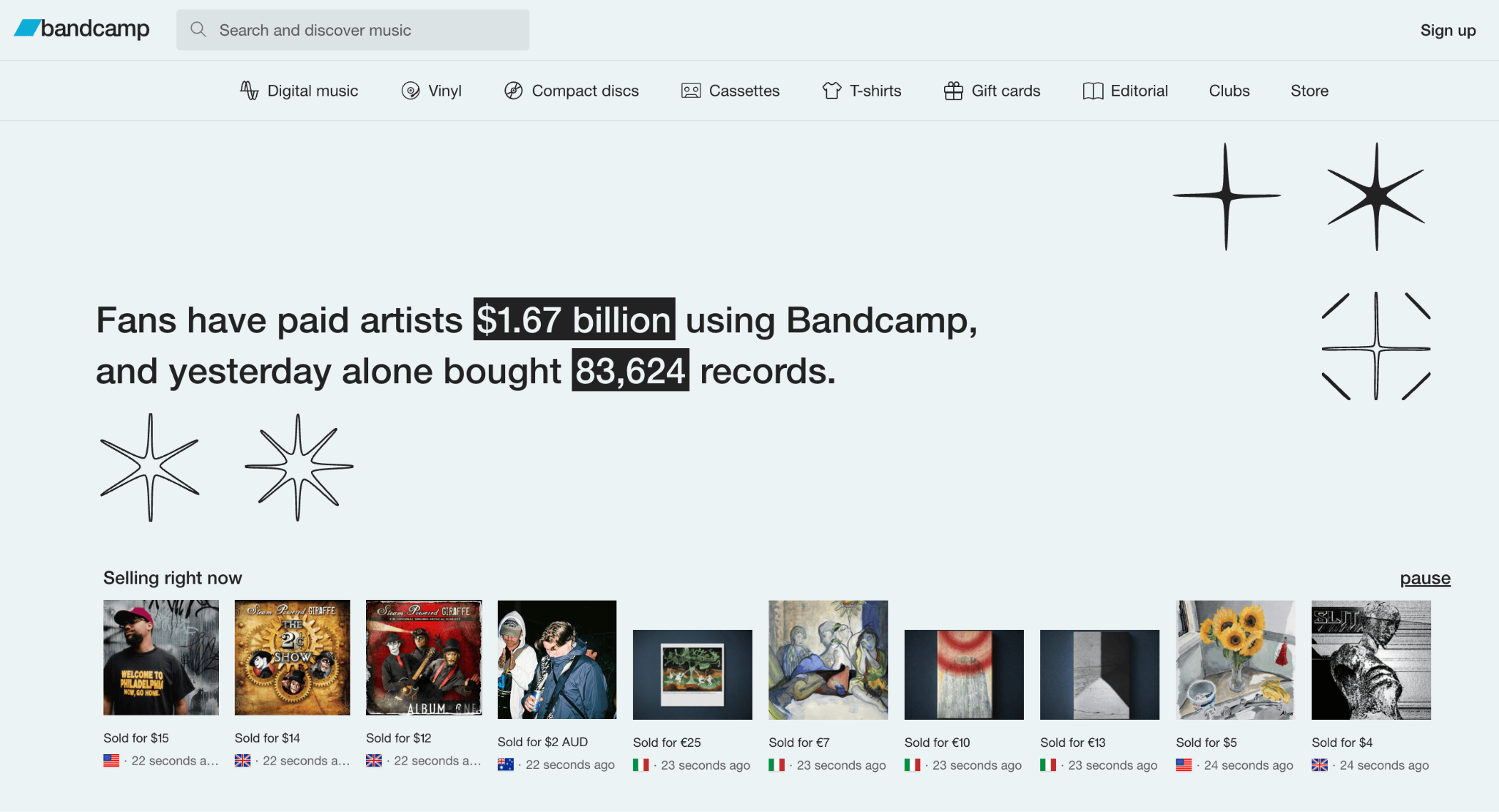Open the Welcome to Philadelphia shirt thumbnail
This screenshot has height=812, width=1499.
pos(160,657)
